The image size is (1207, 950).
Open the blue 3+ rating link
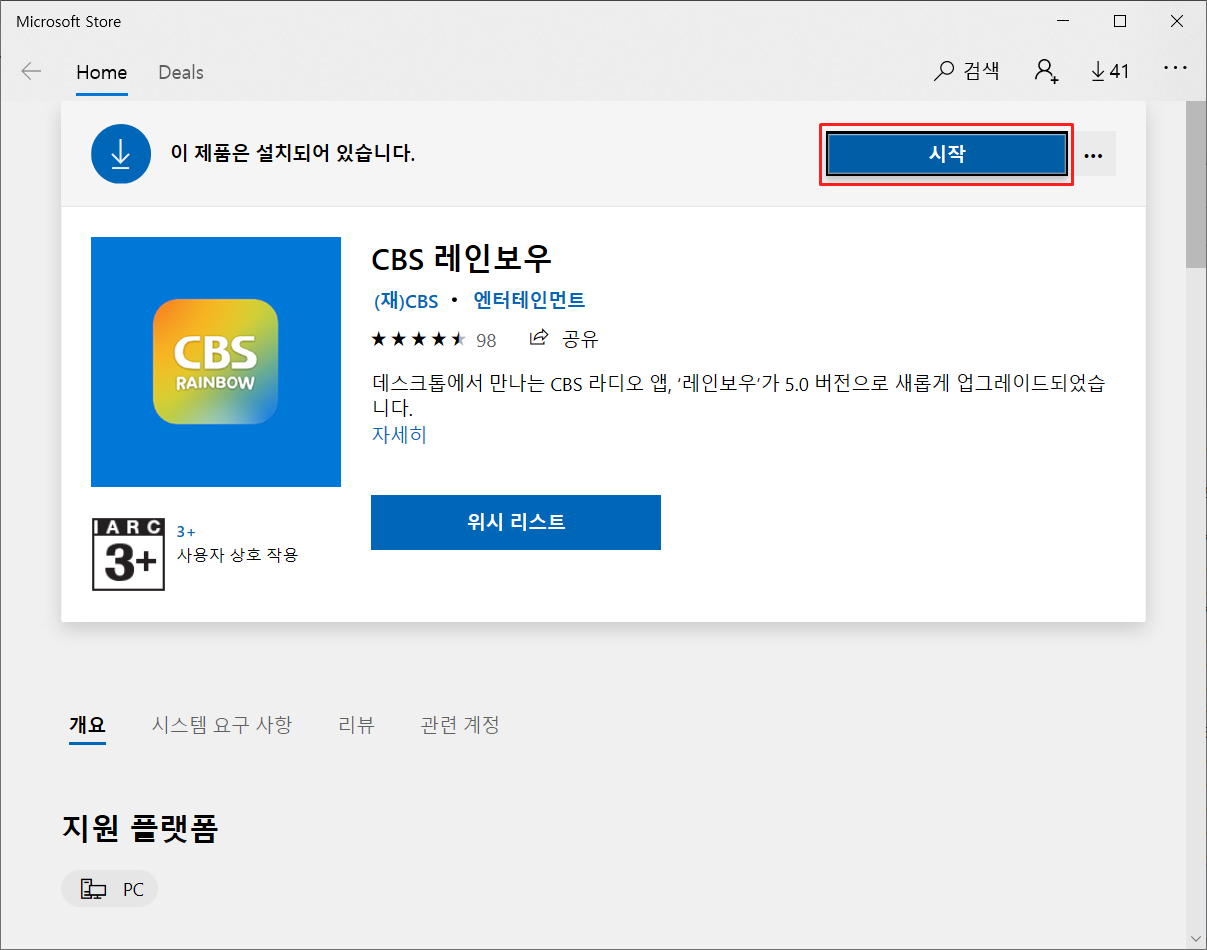(186, 532)
